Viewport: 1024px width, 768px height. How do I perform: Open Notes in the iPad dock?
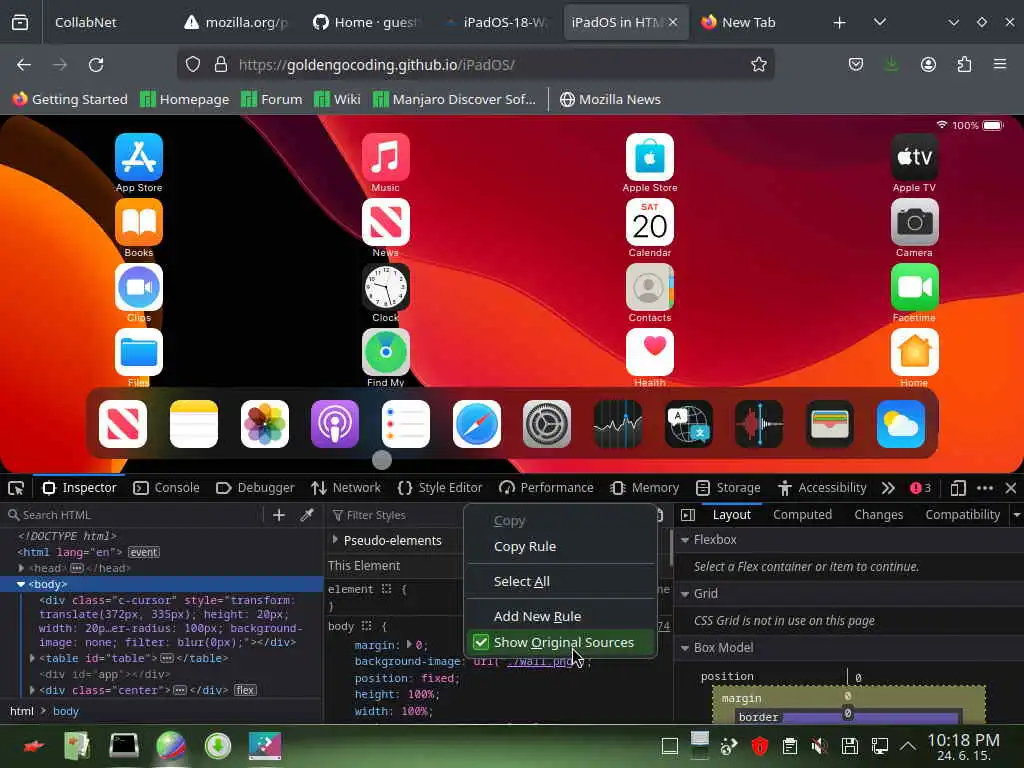tap(193, 424)
